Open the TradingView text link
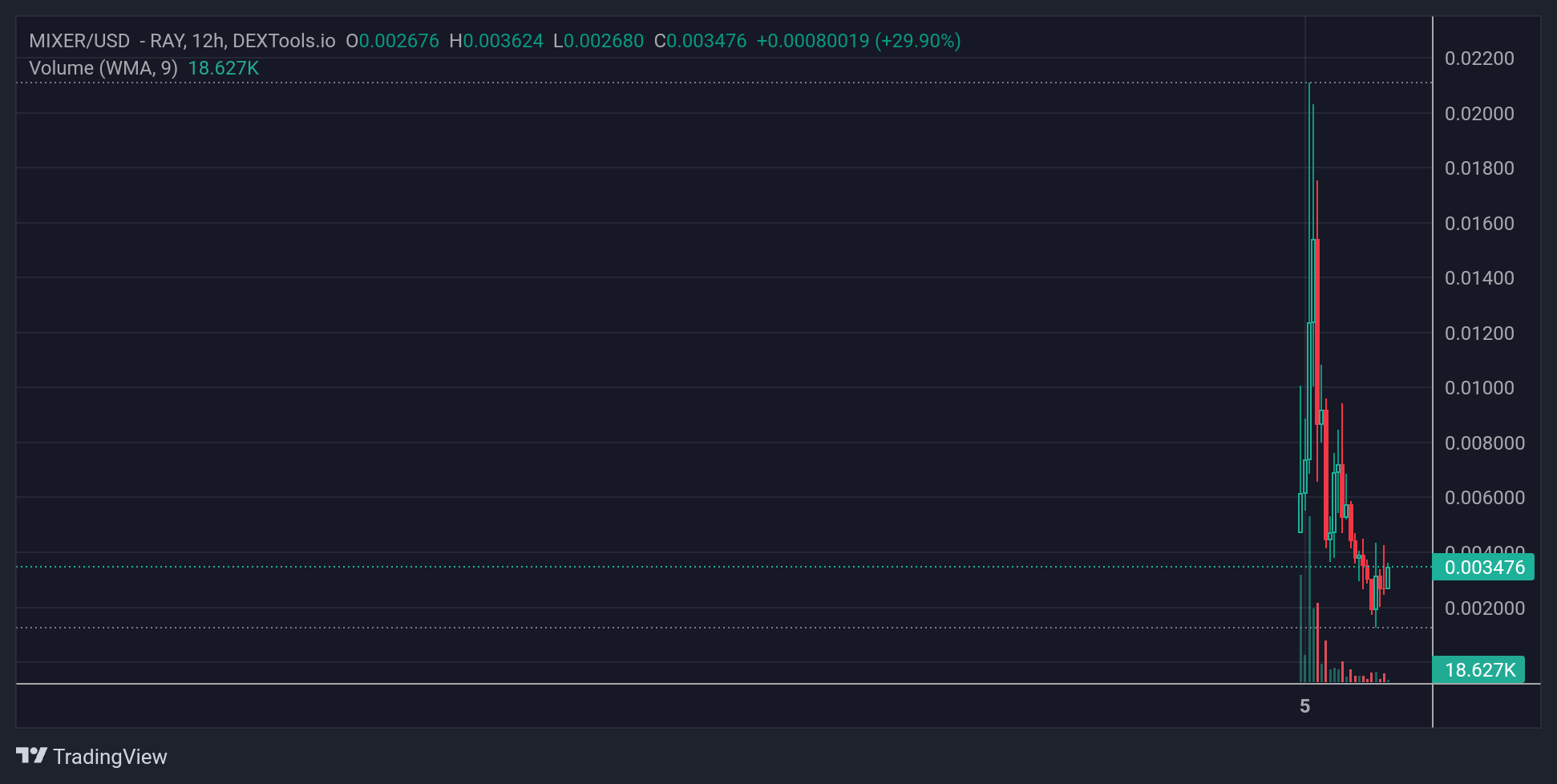This screenshot has height=784, width=1557. point(110,757)
